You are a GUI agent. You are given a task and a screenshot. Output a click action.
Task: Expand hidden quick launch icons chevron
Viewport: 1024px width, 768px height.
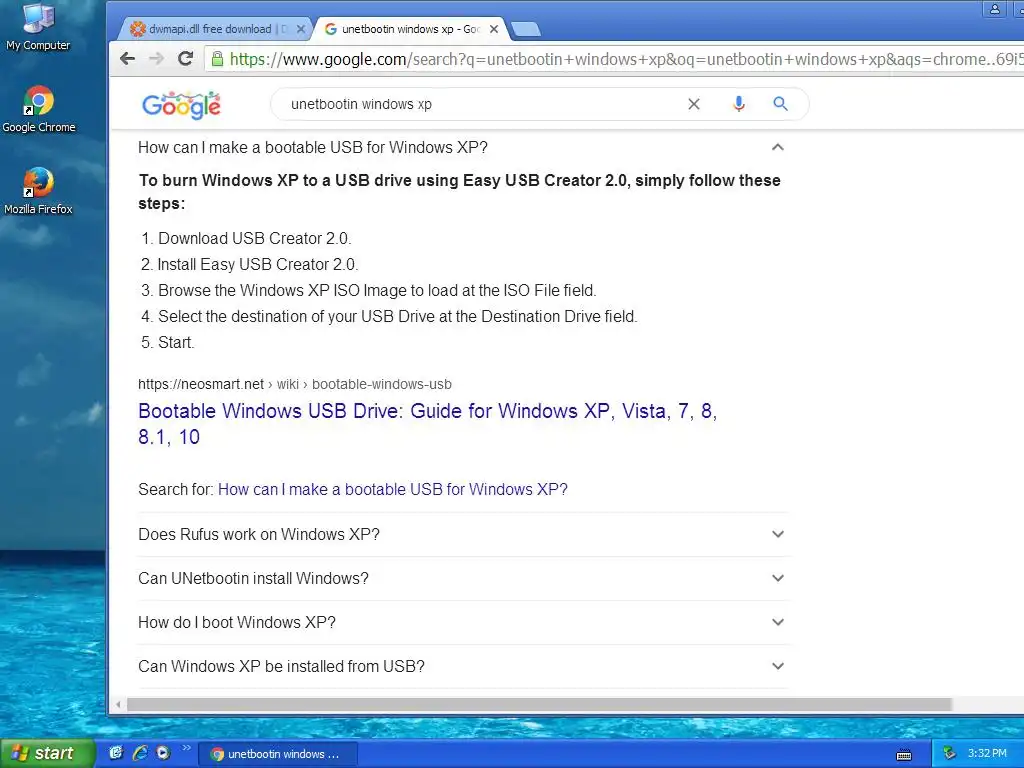pyautogui.click(x=186, y=748)
